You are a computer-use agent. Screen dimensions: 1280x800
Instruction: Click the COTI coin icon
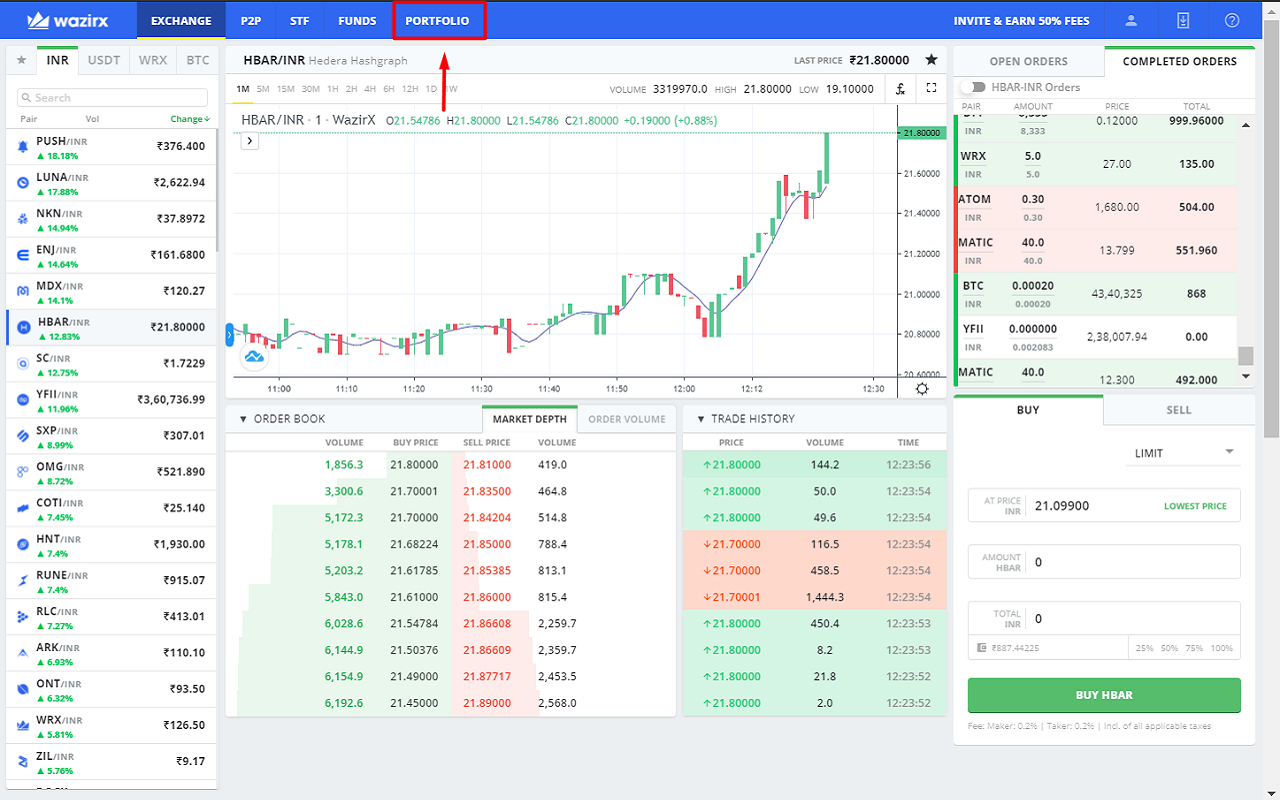[23, 508]
